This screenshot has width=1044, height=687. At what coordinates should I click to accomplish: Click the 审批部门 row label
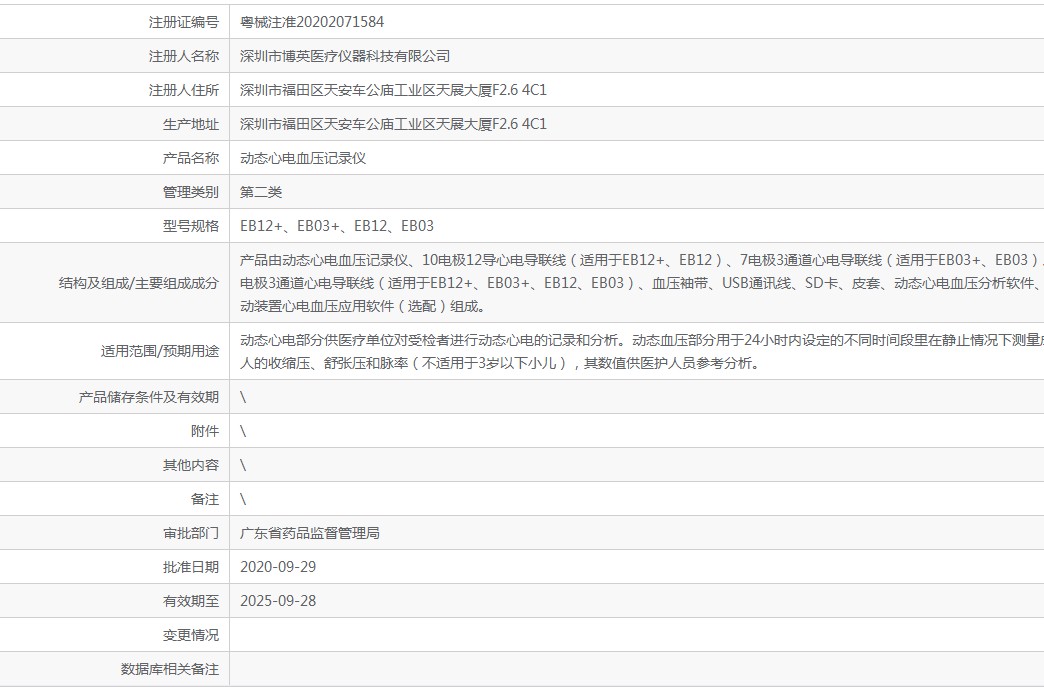click(191, 533)
